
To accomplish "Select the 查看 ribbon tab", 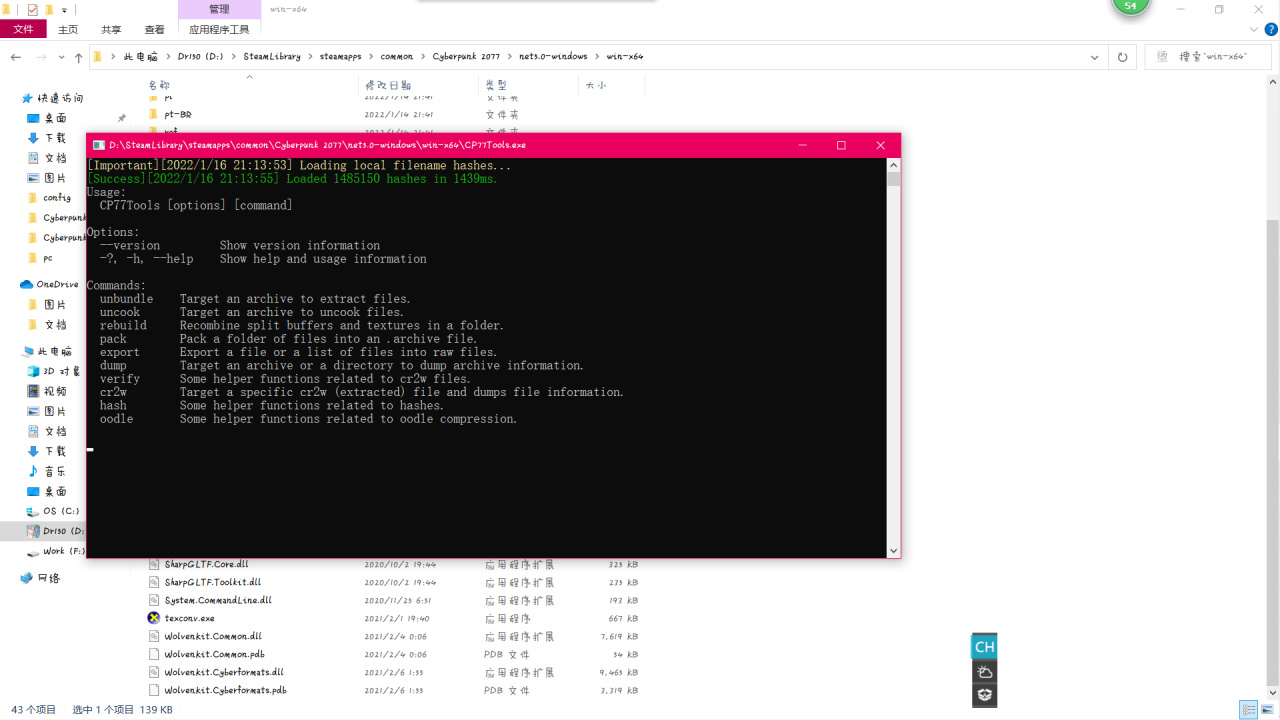I will tap(154, 30).
